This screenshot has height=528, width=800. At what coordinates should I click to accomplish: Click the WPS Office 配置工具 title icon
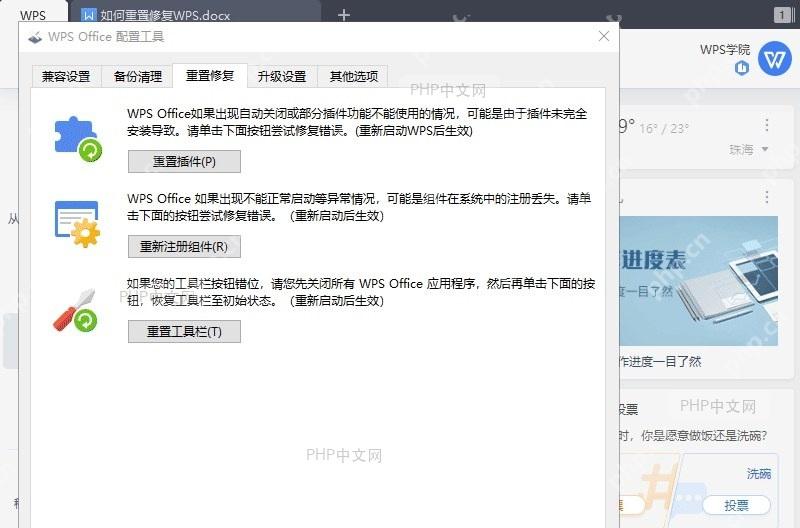click(x=35, y=37)
